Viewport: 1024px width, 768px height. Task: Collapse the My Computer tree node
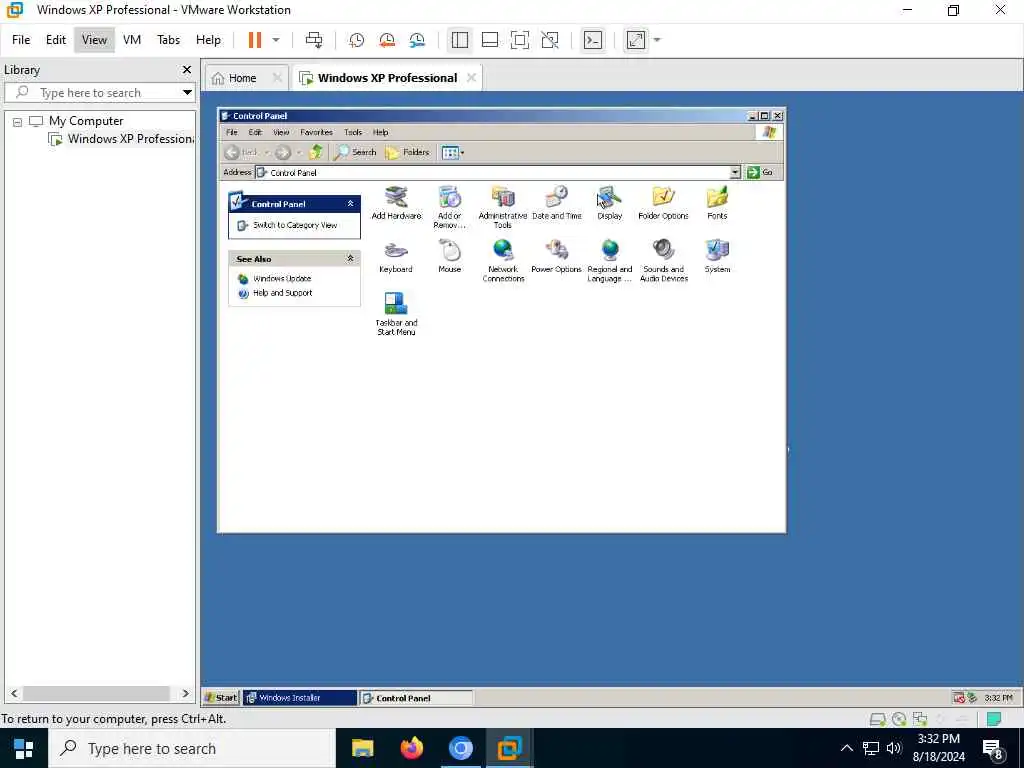click(x=18, y=122)
